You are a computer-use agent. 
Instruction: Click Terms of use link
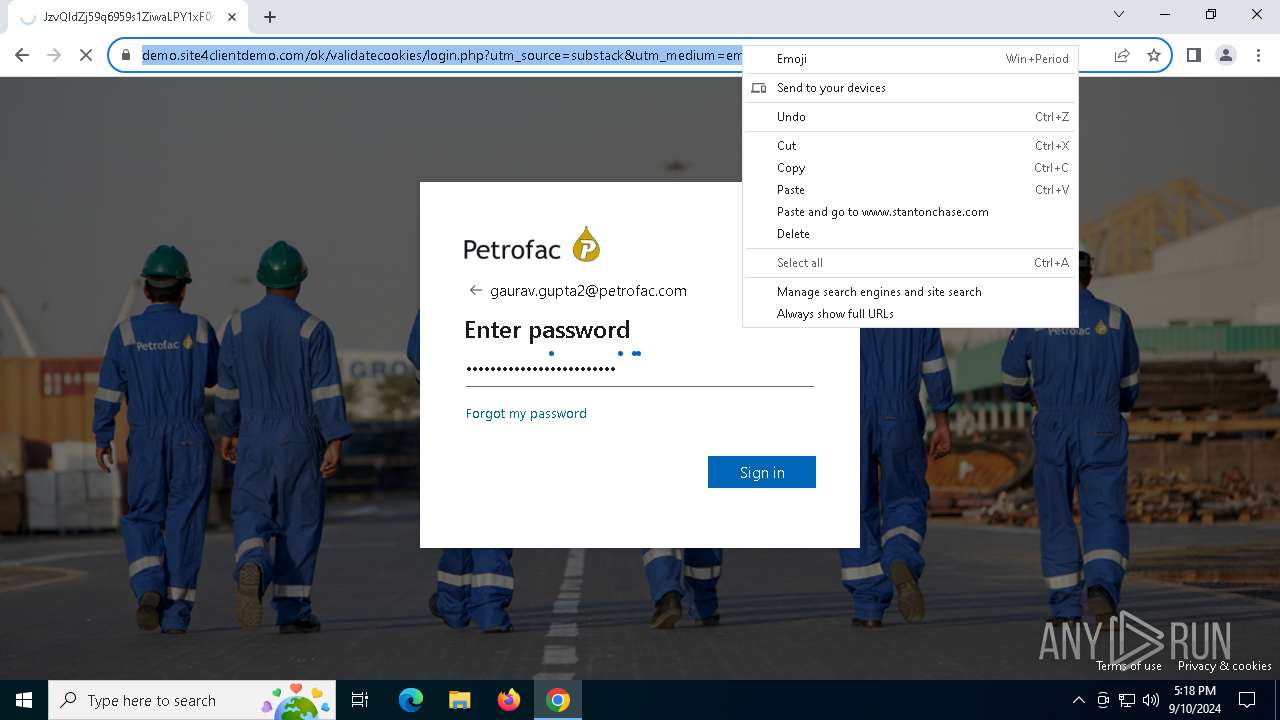(x=1128, y=666)
